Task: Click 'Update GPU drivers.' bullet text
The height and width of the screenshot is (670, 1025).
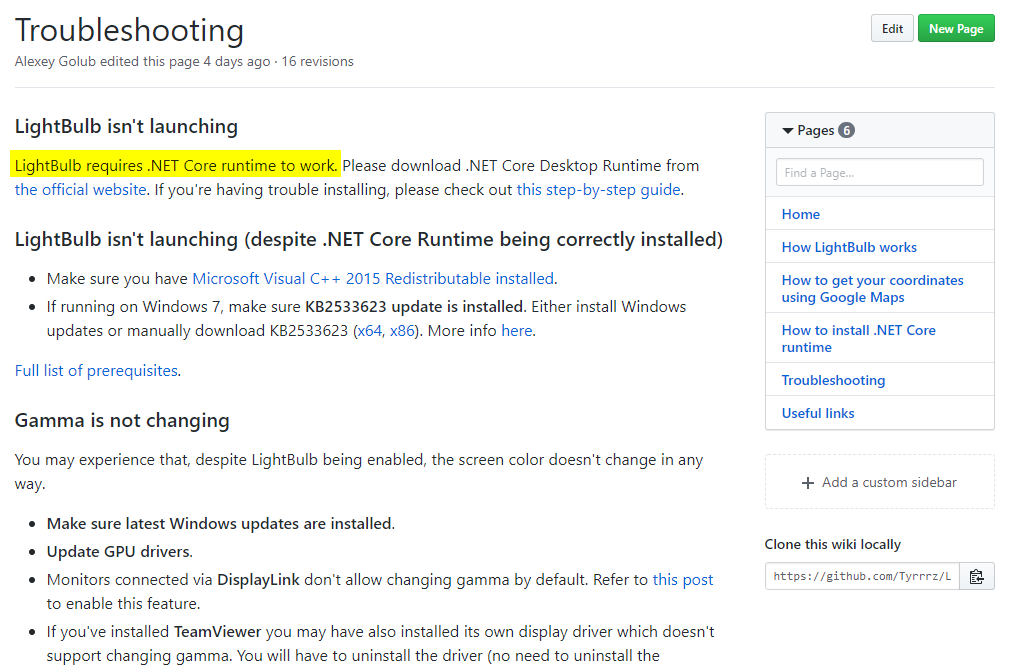Action: coord(120,552)
